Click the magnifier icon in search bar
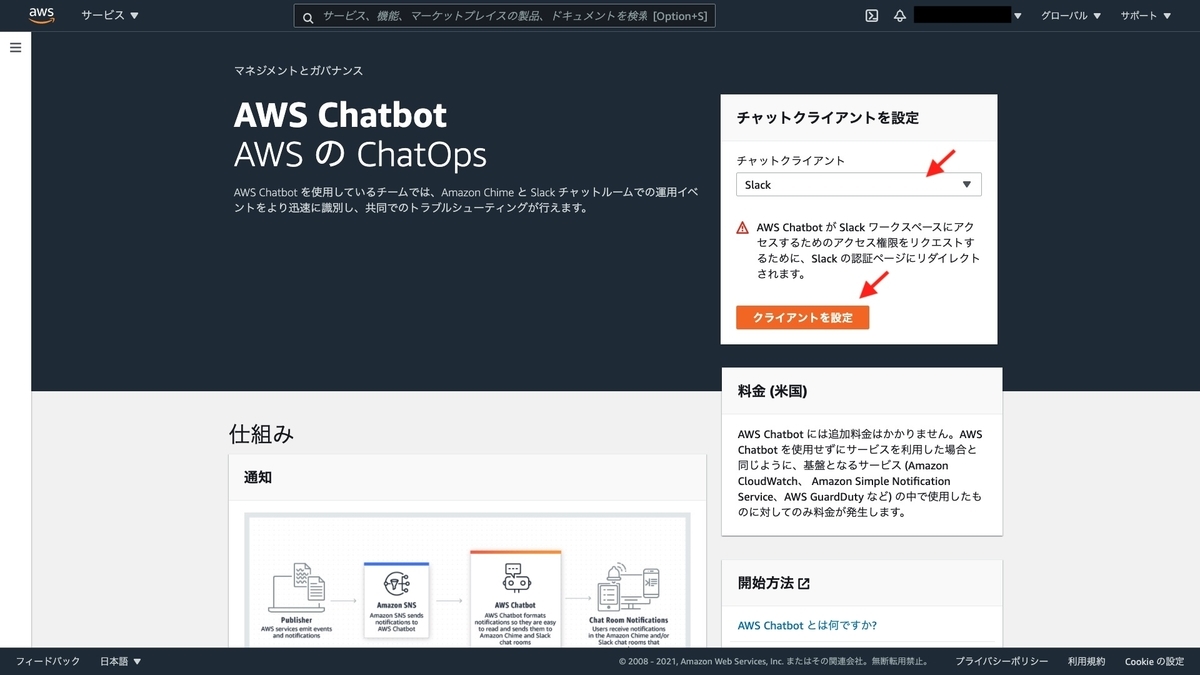Image resolution: width=1200 pixels, height=675 pixels. pyautogui.click(x=308, y=17)
